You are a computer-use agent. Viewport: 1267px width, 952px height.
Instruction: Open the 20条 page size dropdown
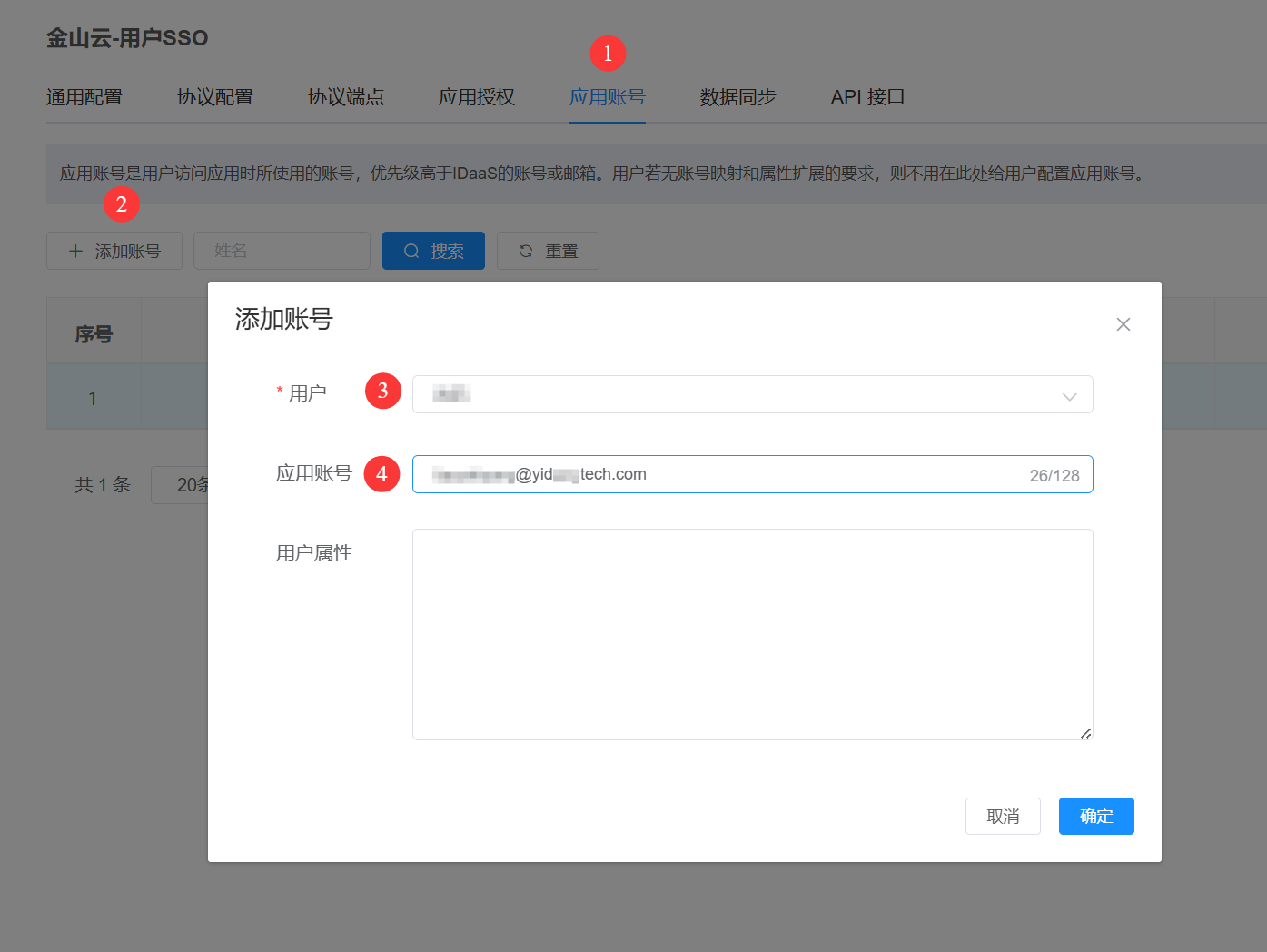tap(182, 485)
